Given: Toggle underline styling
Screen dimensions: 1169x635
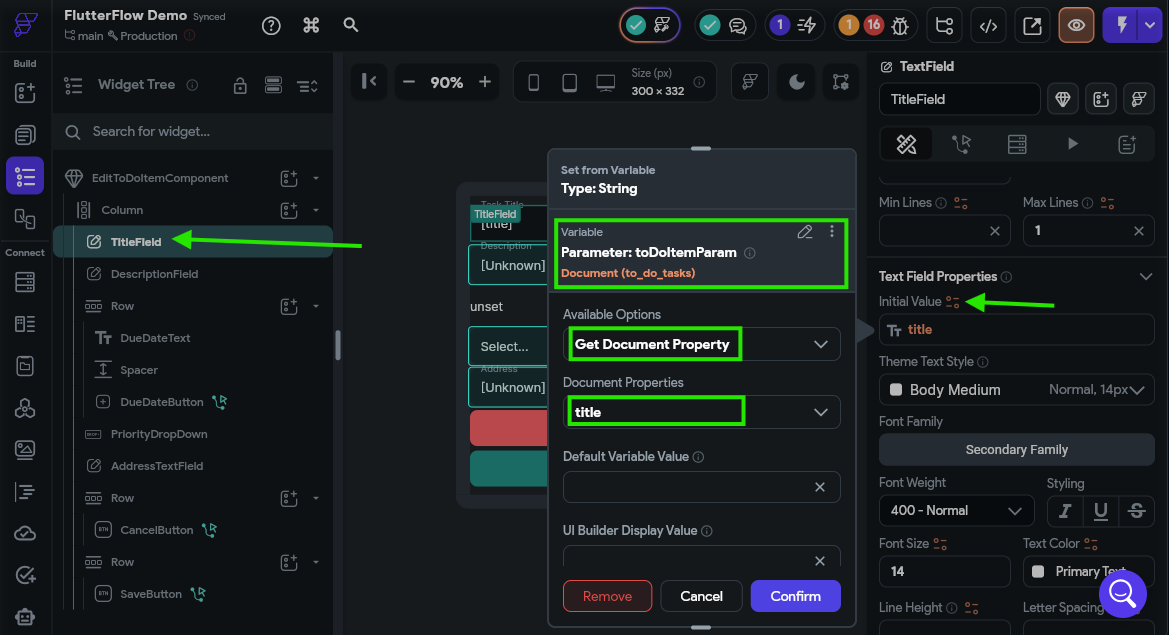Looking at the screenshot, I should click(1100, 511).
